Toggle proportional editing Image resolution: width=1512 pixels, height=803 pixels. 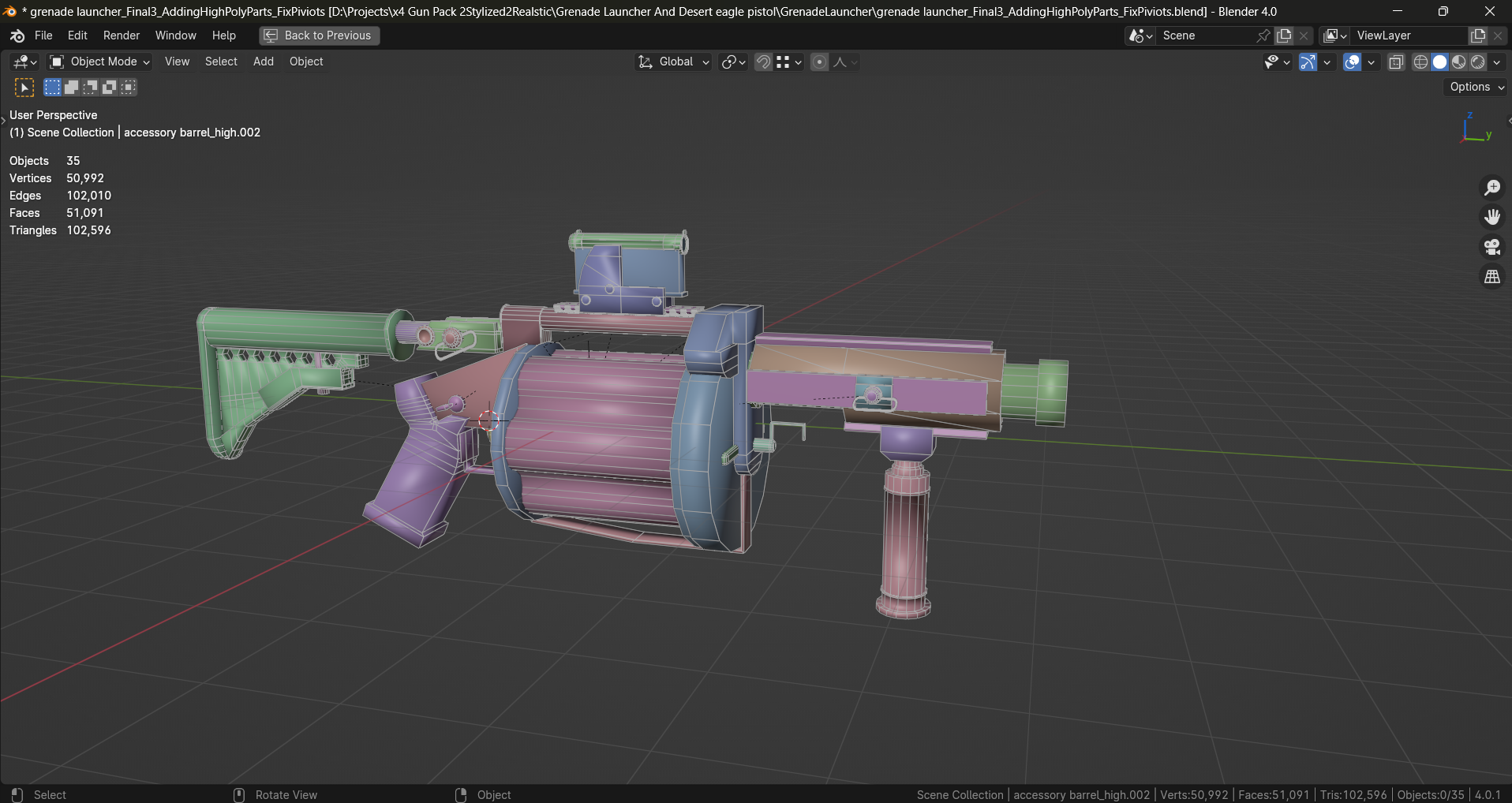[820, 62]
